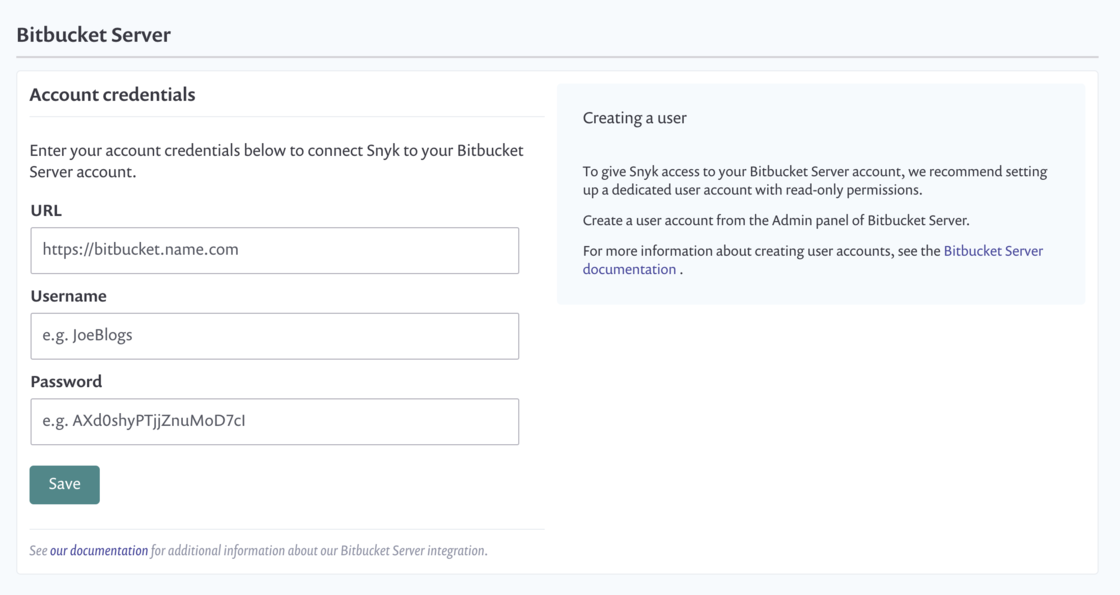Click the Username field label
The image size is (1120, 595).
(68, 297)
